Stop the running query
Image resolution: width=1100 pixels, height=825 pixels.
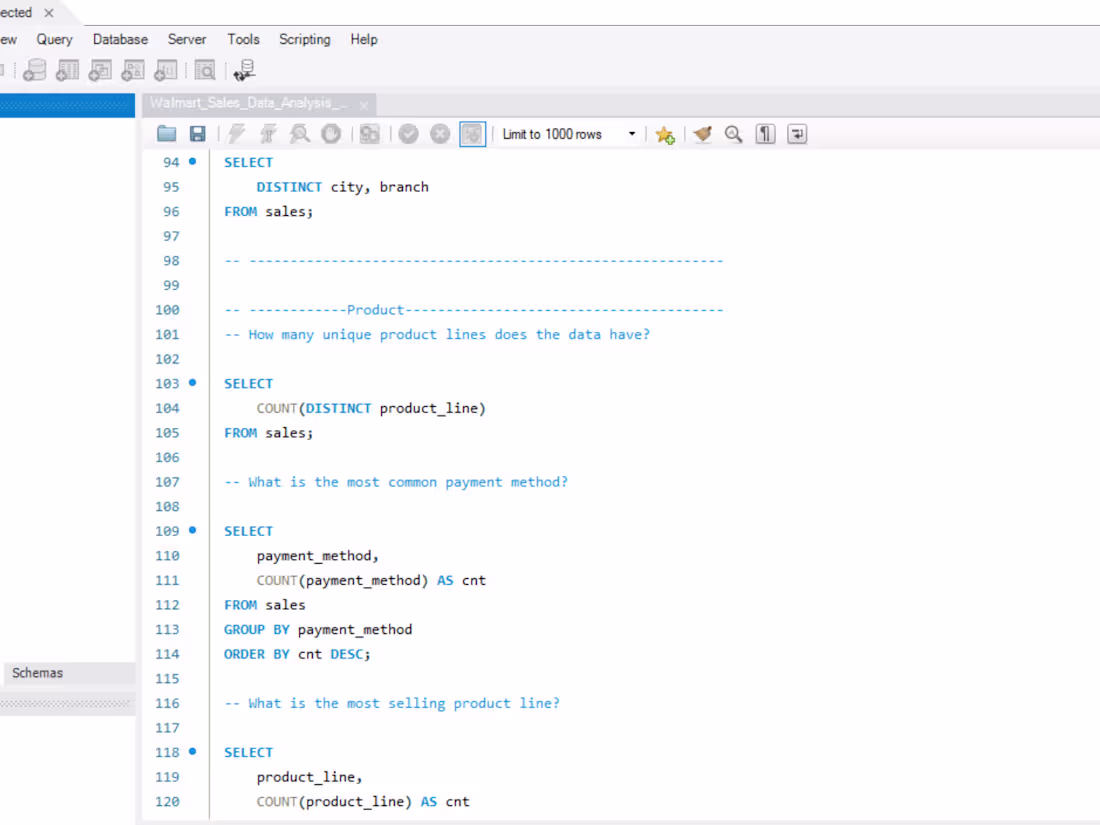click(331, 133)
